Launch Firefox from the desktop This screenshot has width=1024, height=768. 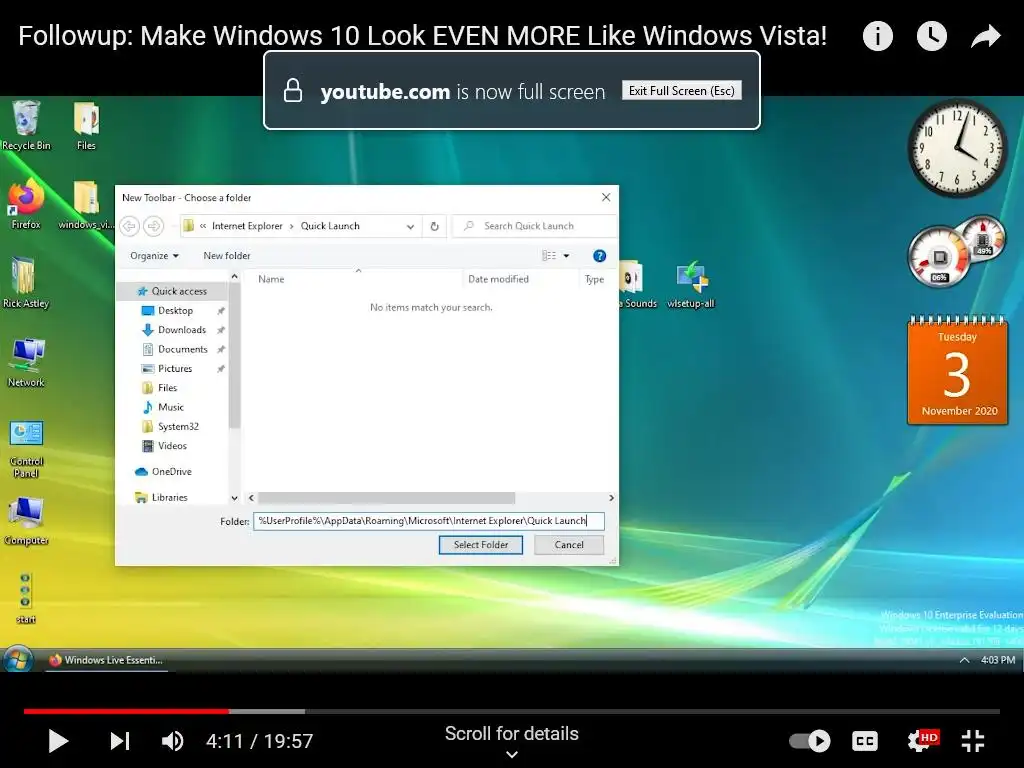[25, 204]
